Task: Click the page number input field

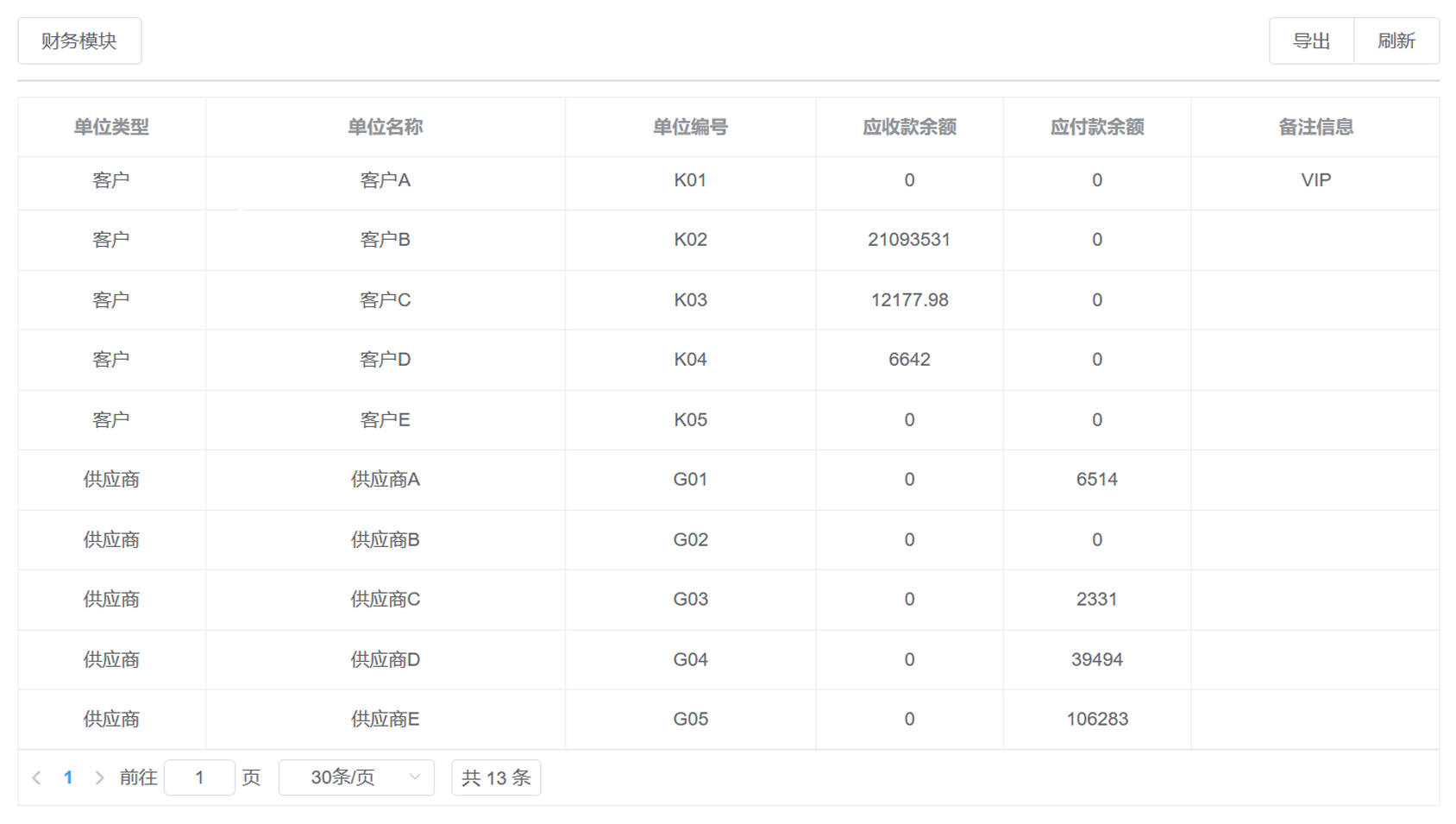Action: tap(199, 777)
